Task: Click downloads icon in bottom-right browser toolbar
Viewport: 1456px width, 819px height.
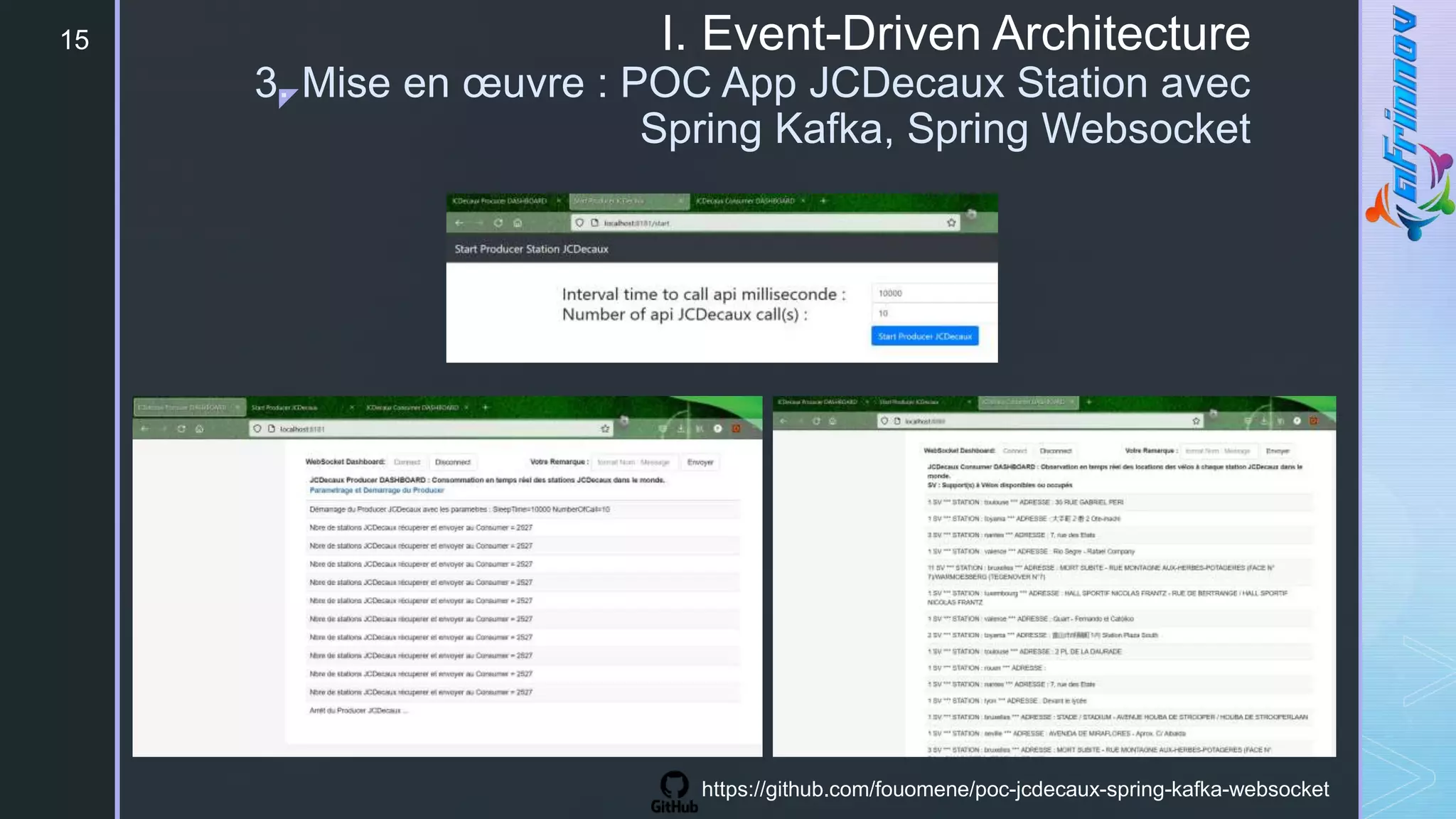Action: [1264, 421]
